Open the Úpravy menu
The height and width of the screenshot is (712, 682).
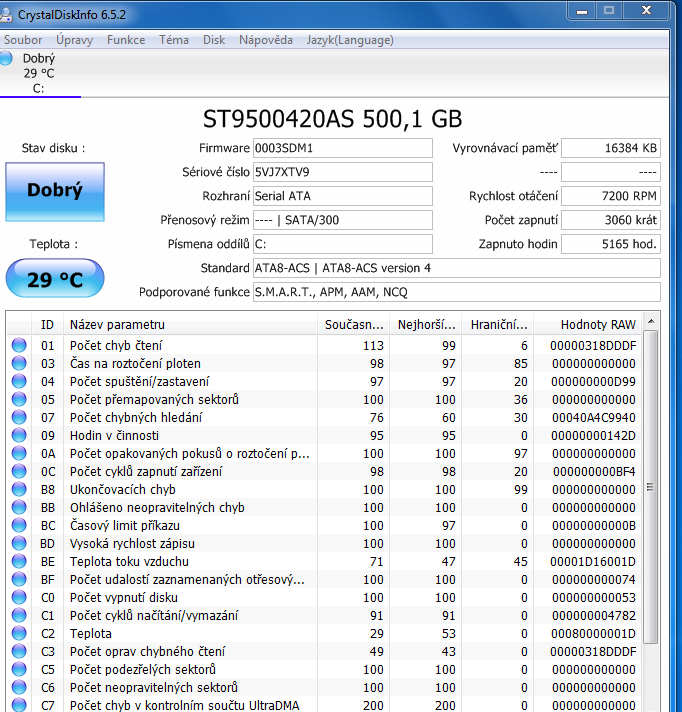74,40
